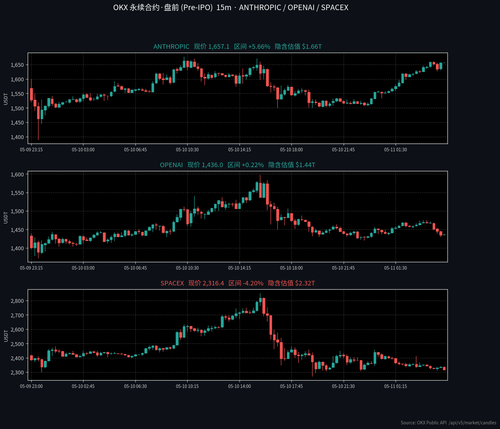
Task: Click the 05-11 01:30 label under ANTHROPIC chart
Action: [396, 150]
